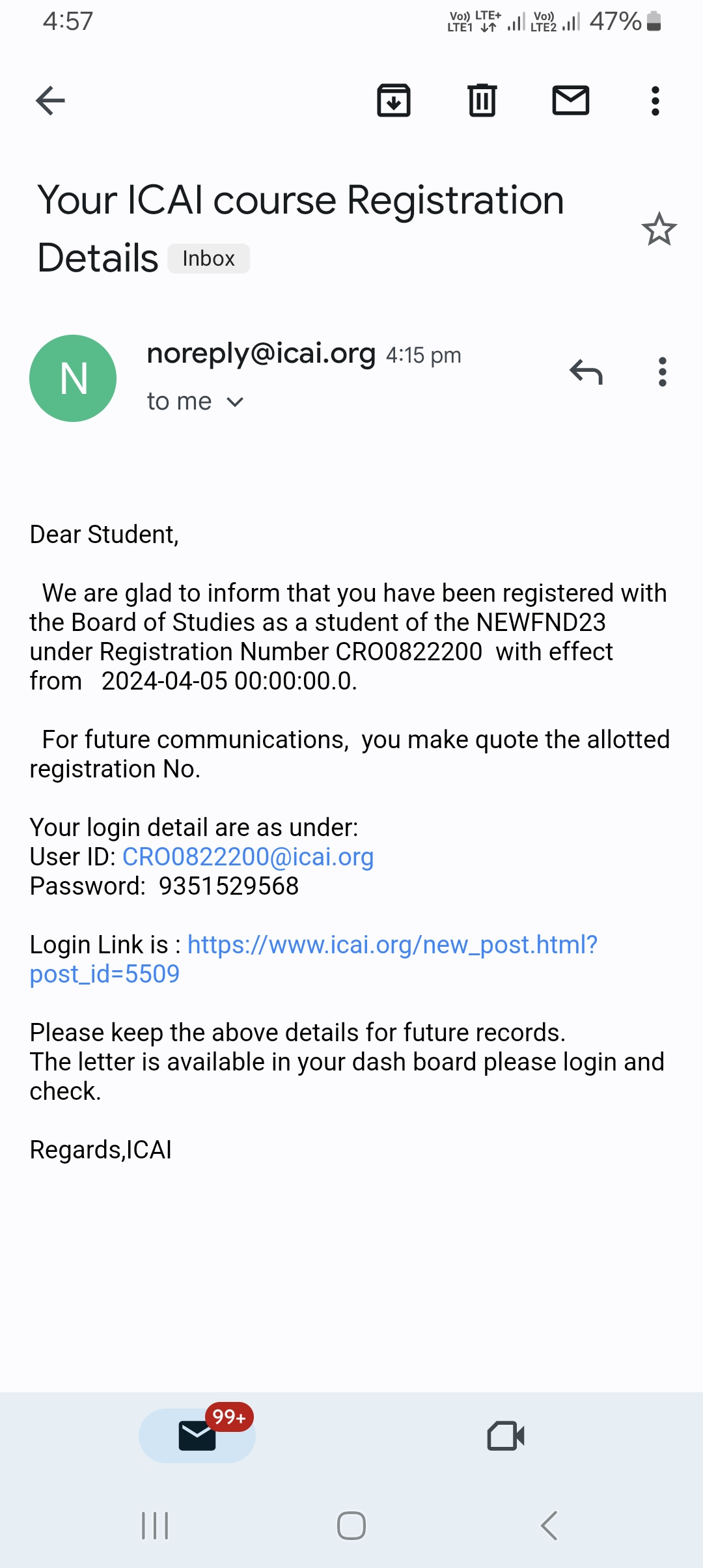Switch to the Mail tab
This screenshot has height=1568, width=703.
coord(197,1436)
